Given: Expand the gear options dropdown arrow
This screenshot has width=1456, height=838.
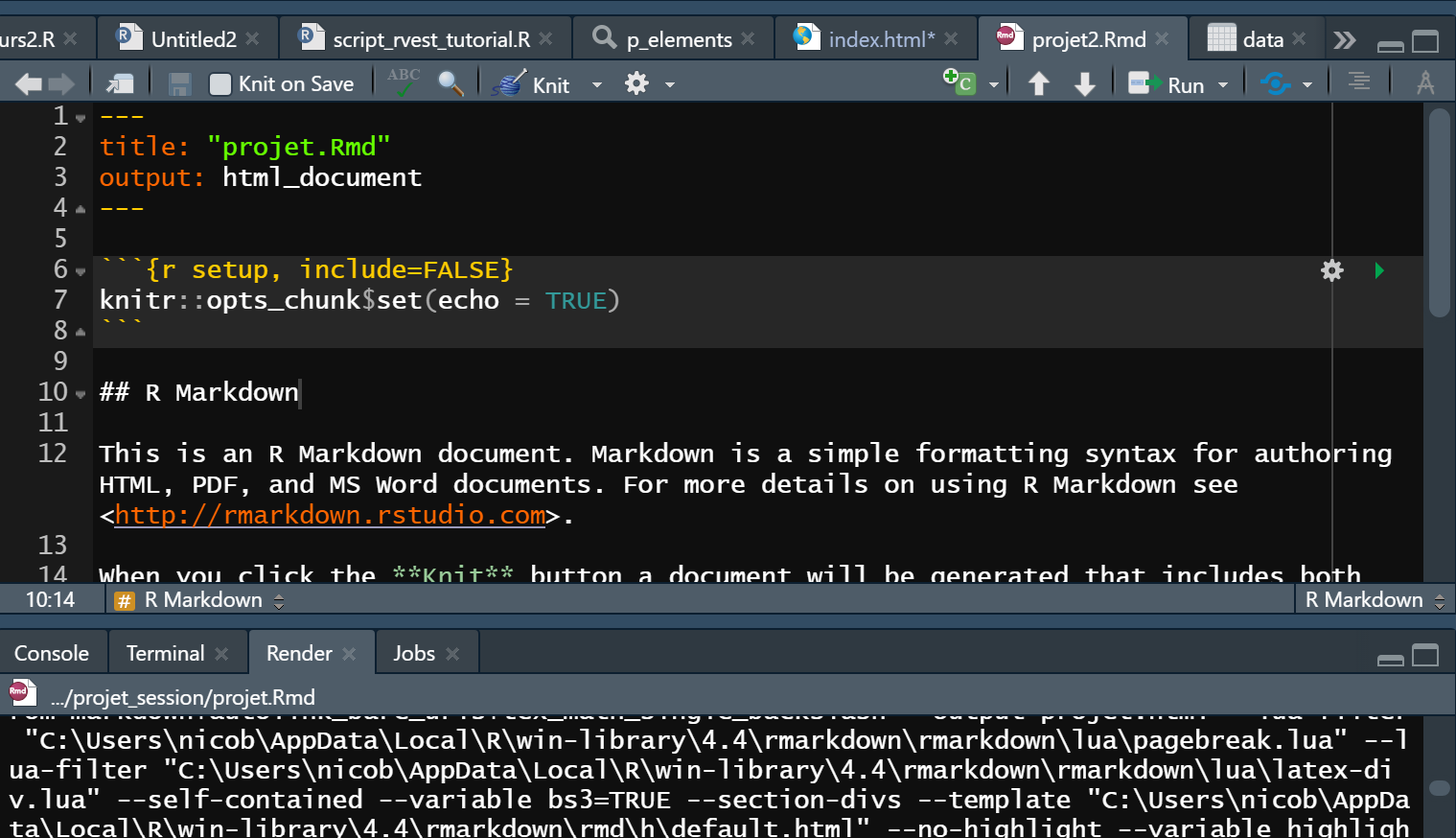Looking at the screenshot, I should (x=670, y=85).
